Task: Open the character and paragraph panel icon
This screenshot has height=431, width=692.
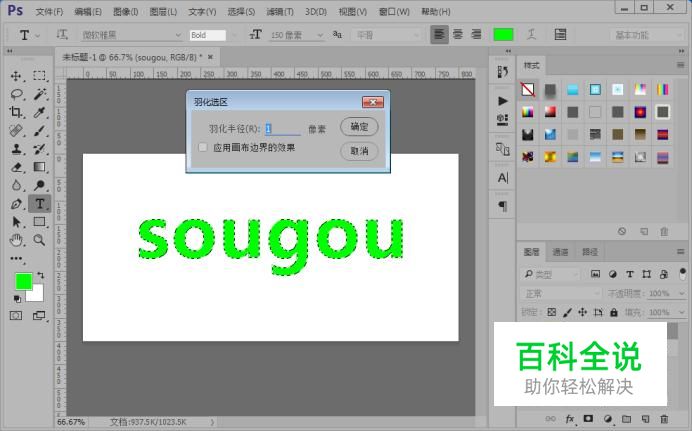Action: pos(560,34)
